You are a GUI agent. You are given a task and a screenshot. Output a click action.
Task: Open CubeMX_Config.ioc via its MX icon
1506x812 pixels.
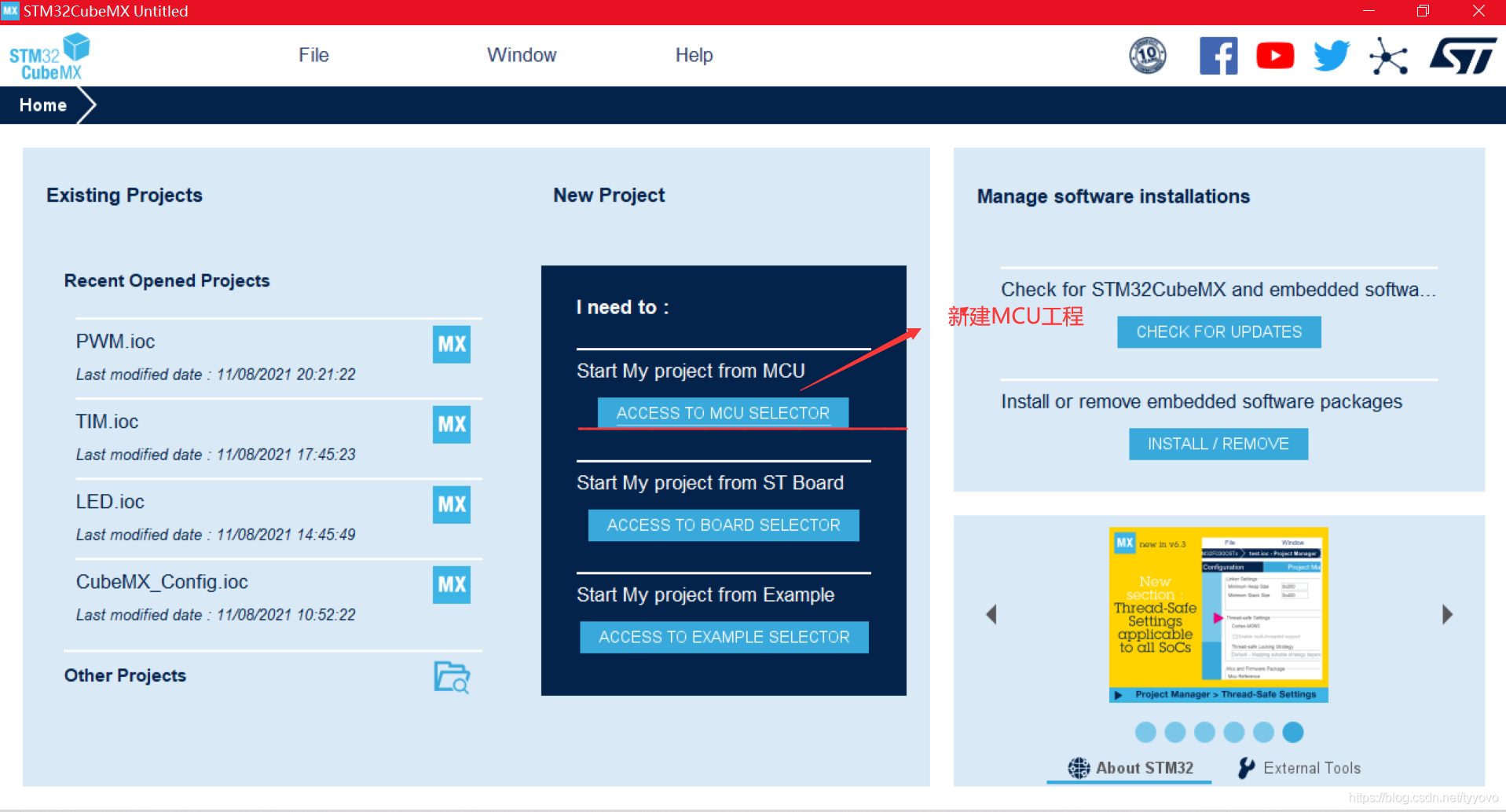click(x=452, y=584)
